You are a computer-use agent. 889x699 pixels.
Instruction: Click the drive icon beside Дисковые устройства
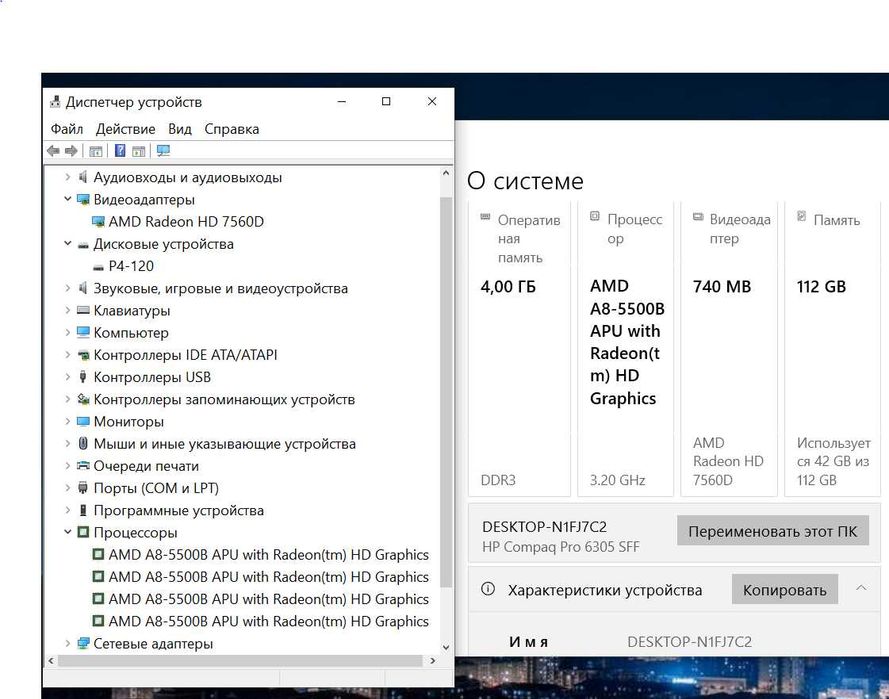[83, 244]
